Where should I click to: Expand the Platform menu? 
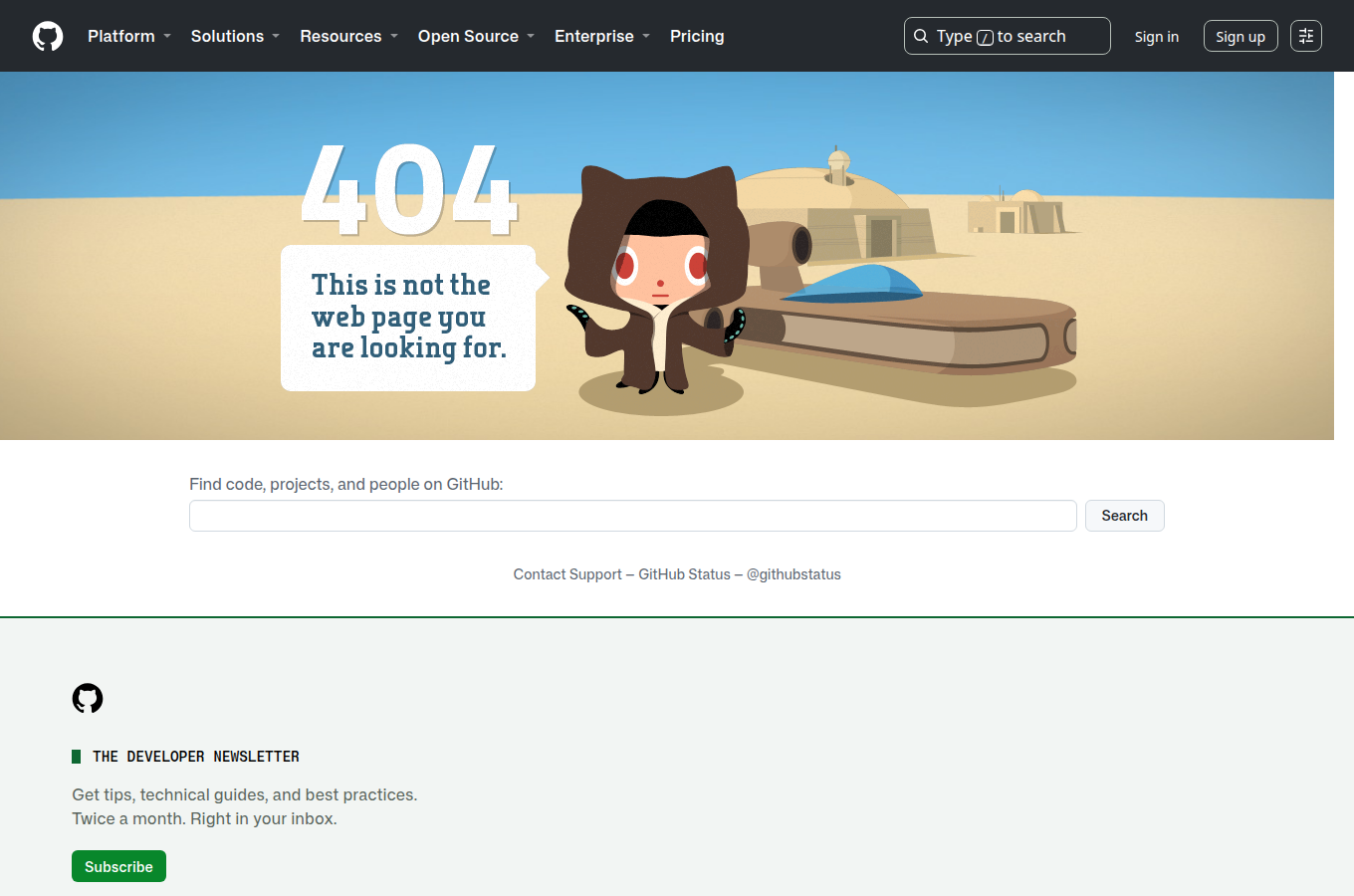coord(129,36)
